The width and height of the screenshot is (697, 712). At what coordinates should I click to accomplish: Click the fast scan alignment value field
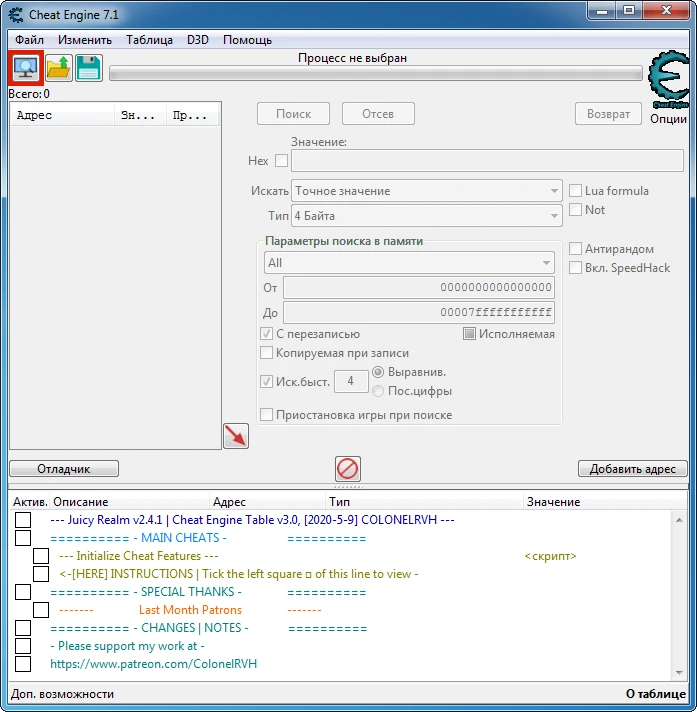pos(351,381)
